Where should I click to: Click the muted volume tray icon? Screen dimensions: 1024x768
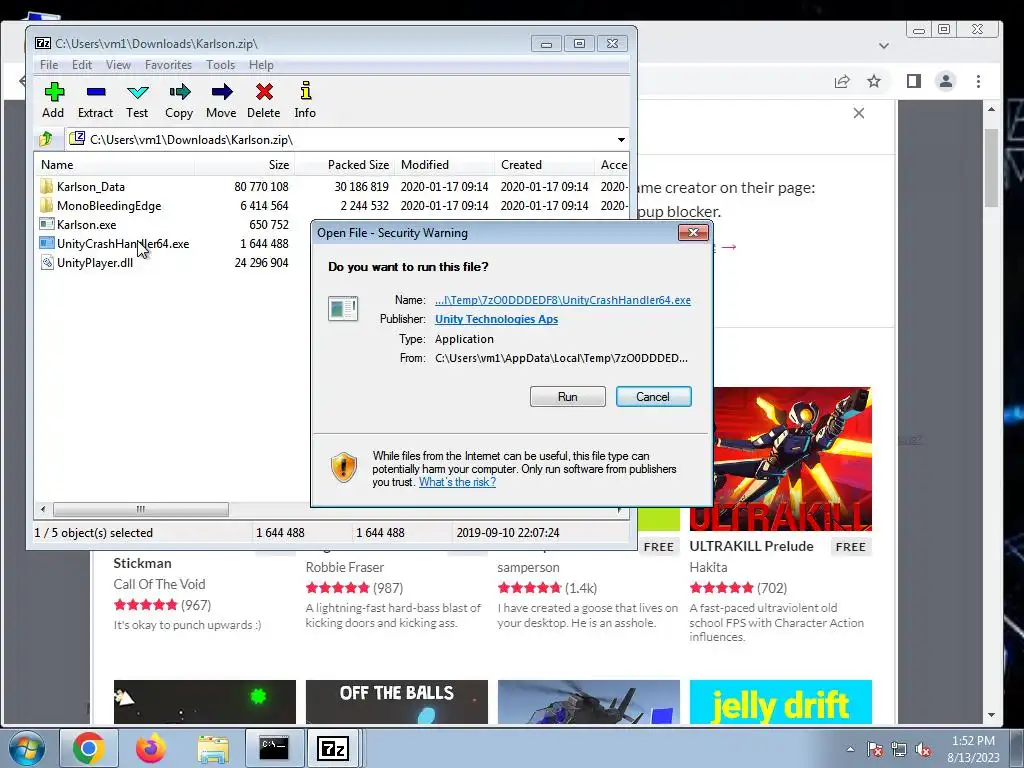pyautogui.click(x=923, y=749)
